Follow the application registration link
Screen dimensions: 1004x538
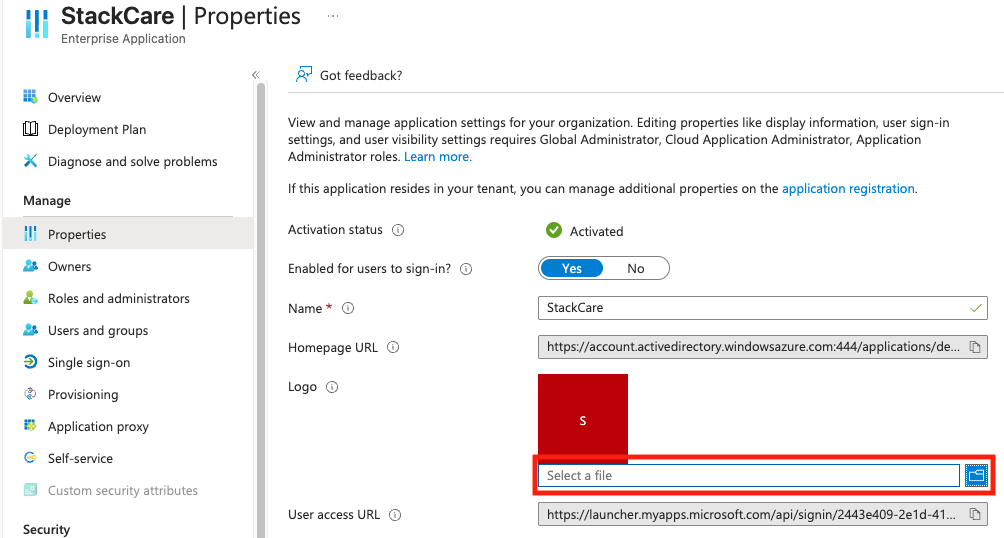(x=848, y=189)
